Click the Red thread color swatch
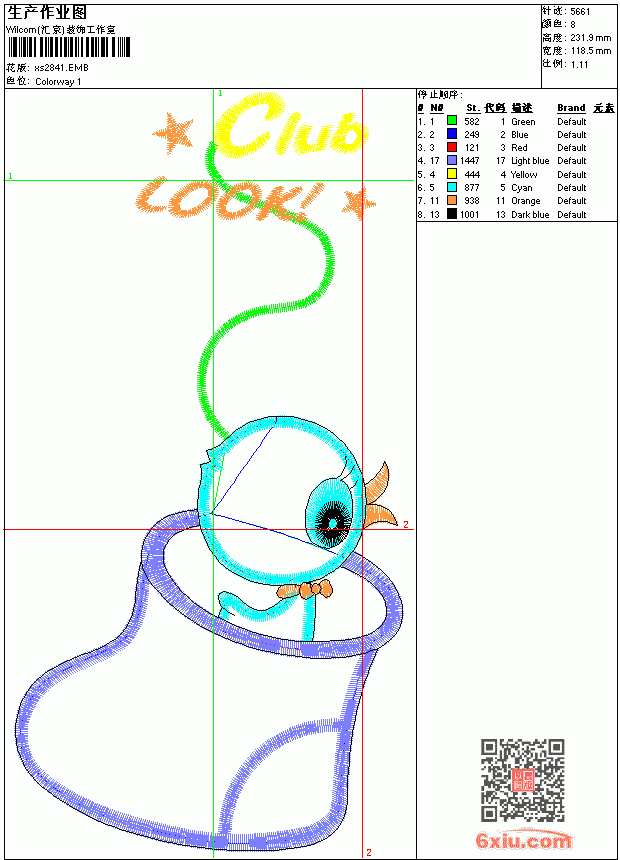Image resolution: width=620 pixels, height=860 pixels. pyautogui.click(x=452, y=147)
